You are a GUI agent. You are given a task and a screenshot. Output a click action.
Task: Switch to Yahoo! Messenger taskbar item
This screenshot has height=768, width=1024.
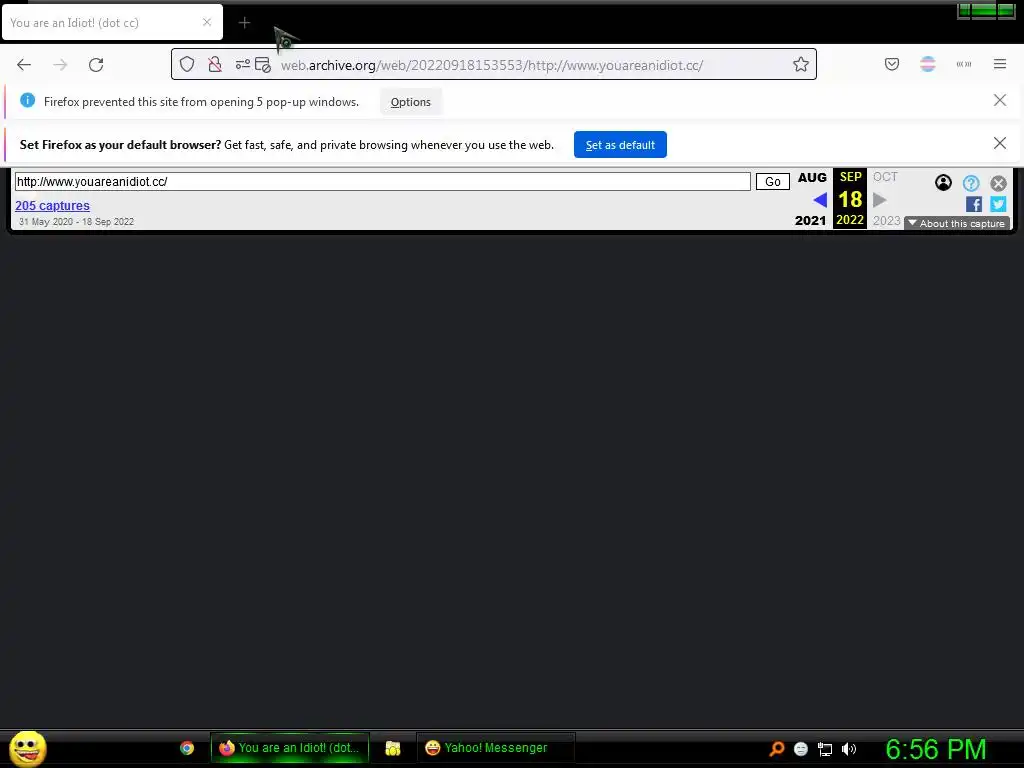[496, 748]
